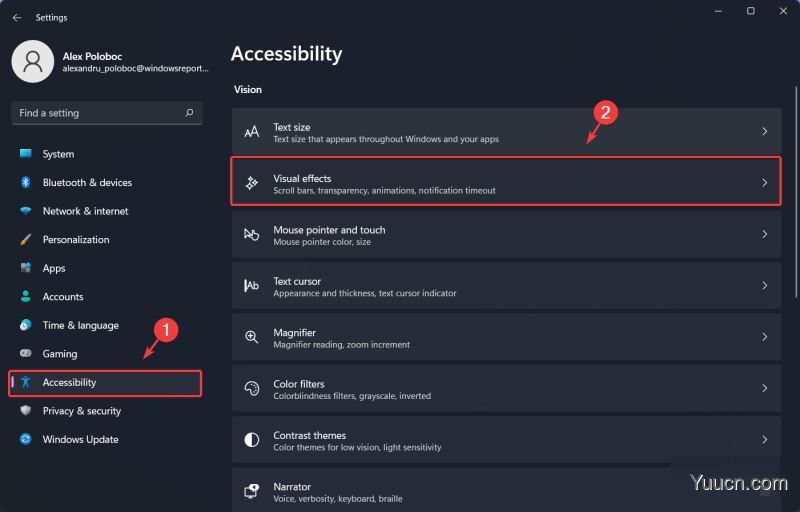Expand Text size chevron arrow
This screenshot has width=800, height=512.
pos(764,132)
